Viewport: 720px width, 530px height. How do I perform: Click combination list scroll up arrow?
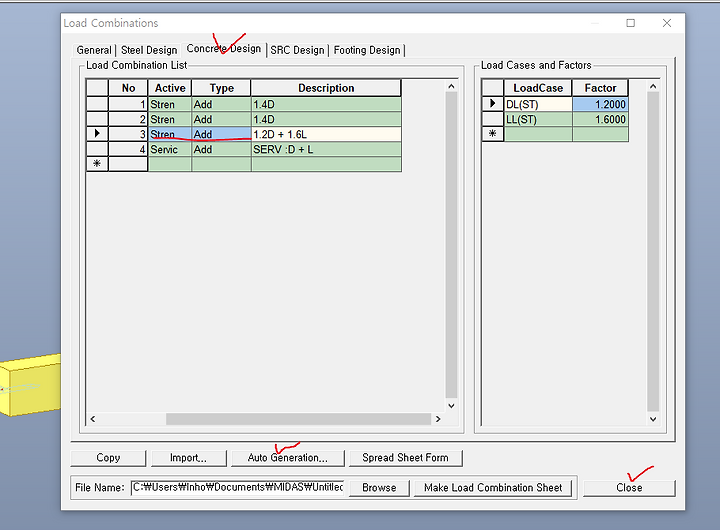(451, 86)
